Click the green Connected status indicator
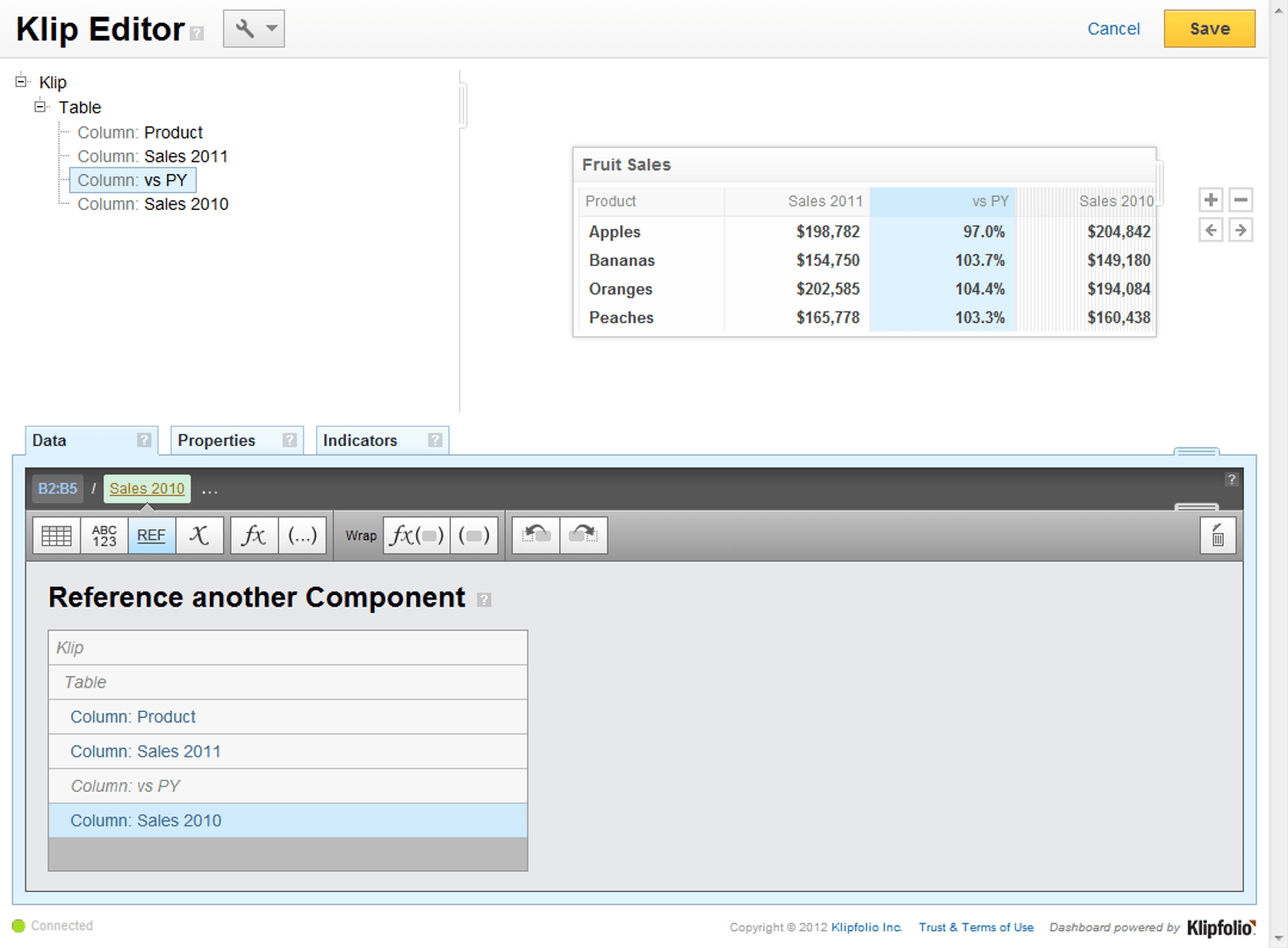Image resolution: width=1288 pixels, height=948 pixels. pos(18,926)
